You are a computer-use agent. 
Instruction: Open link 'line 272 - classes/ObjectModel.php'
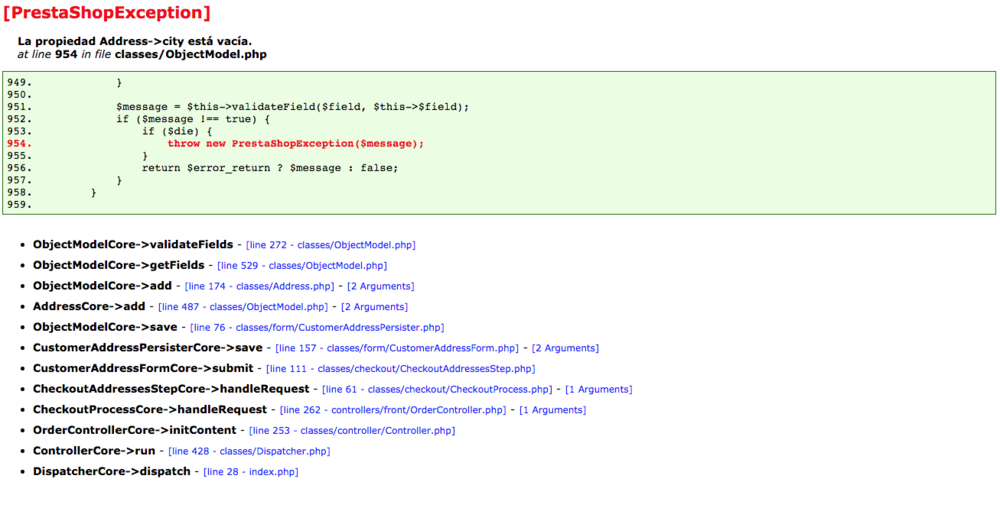point(330,245)
